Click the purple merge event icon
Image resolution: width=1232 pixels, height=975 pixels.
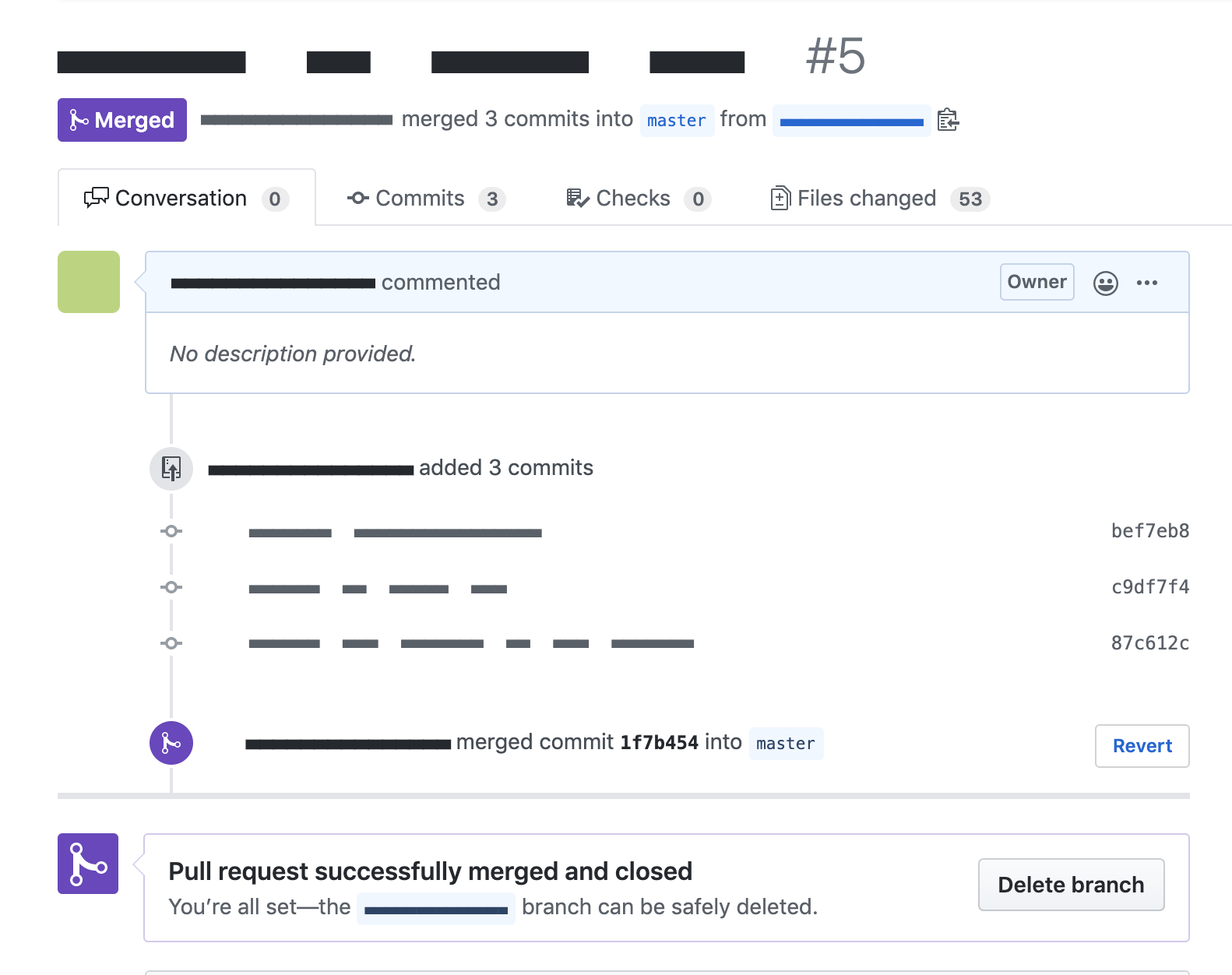coord(171,743)
